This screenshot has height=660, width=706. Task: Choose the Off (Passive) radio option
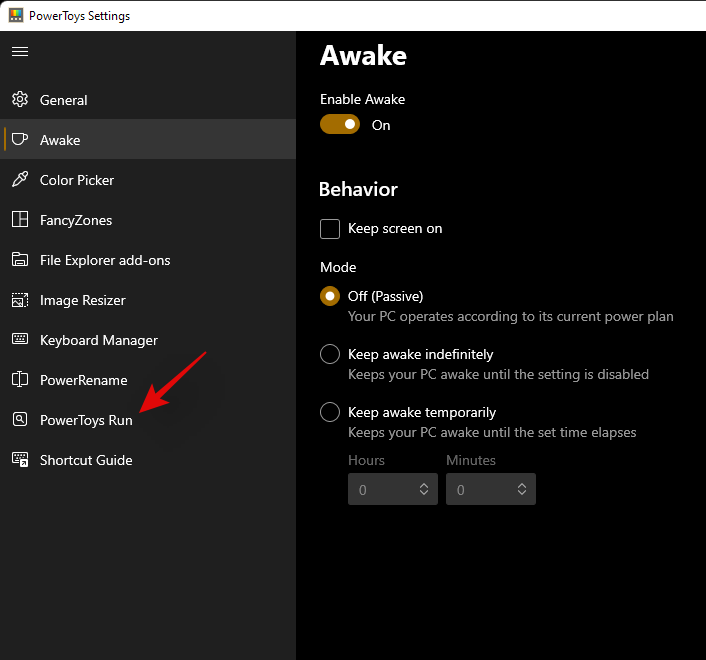(x=330, y=296)
